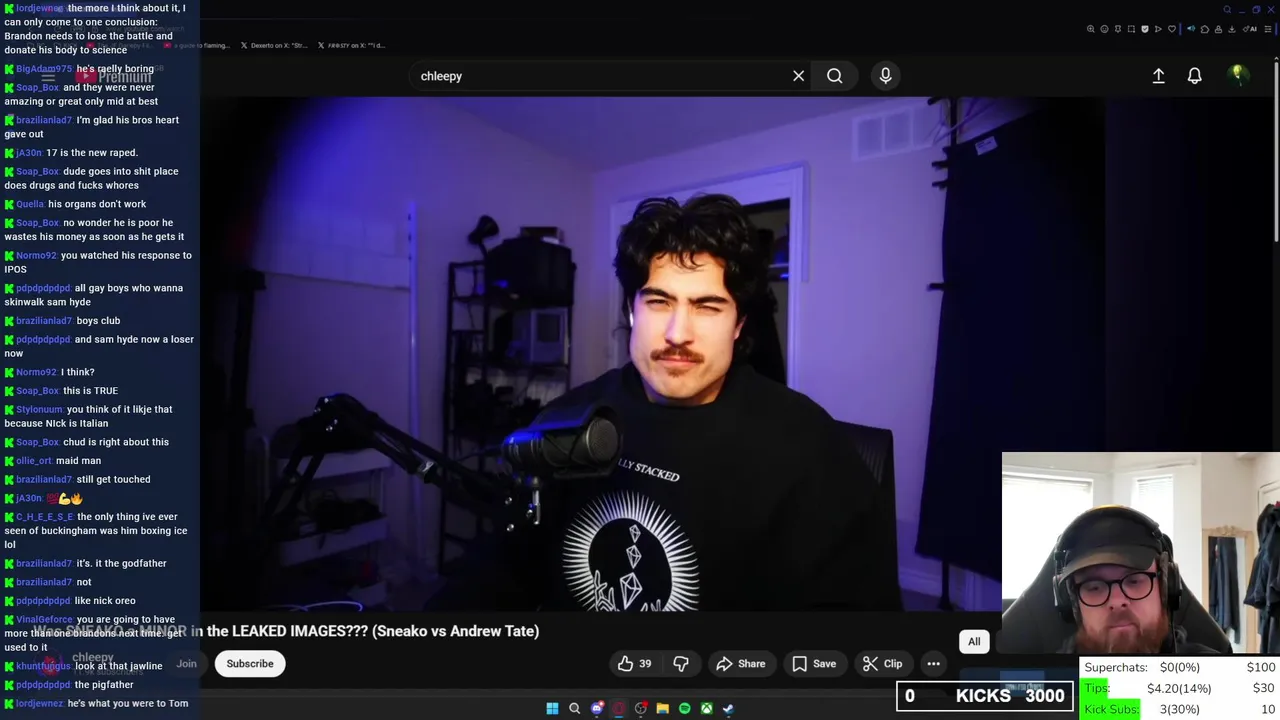Open the browser profile person icon
Screen dimensions: 1280x720
click(1218, 29)
